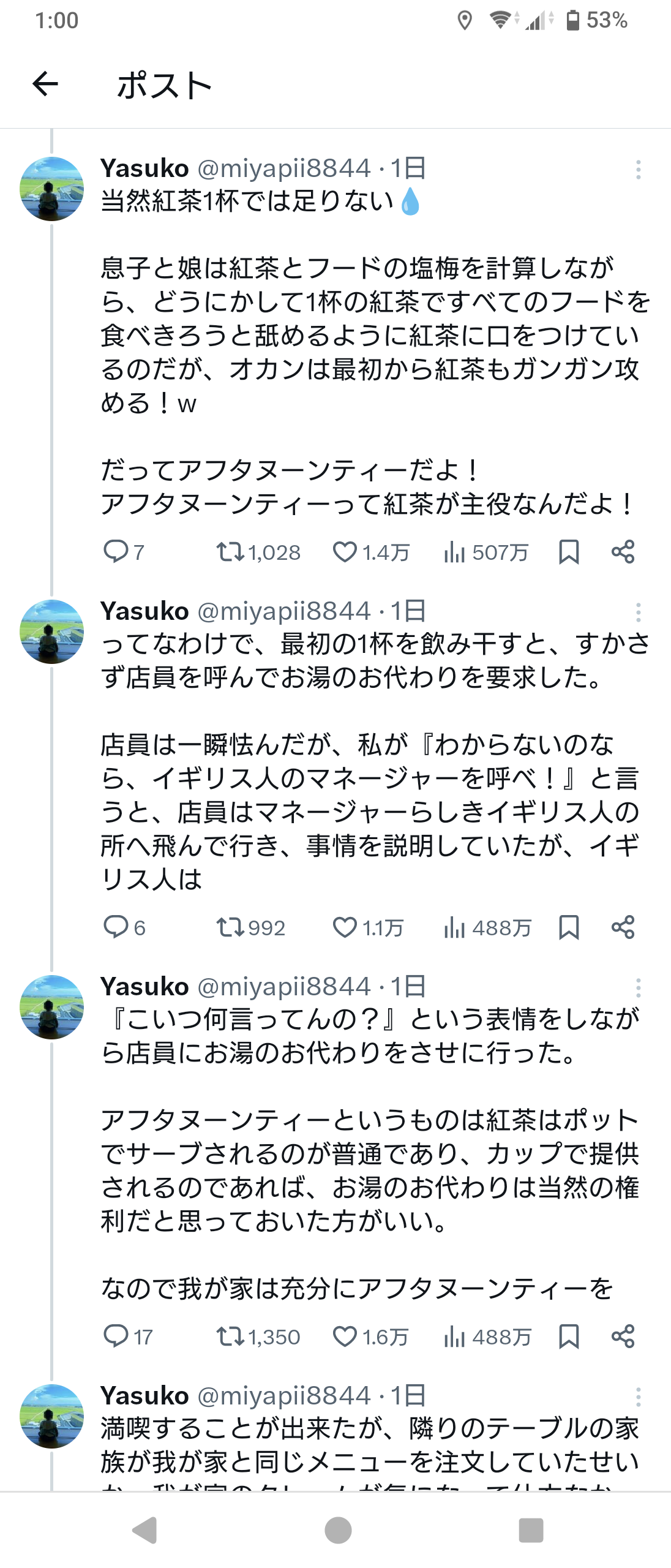Share the first post in thread

pyautogui.click(x=623, y=552)
